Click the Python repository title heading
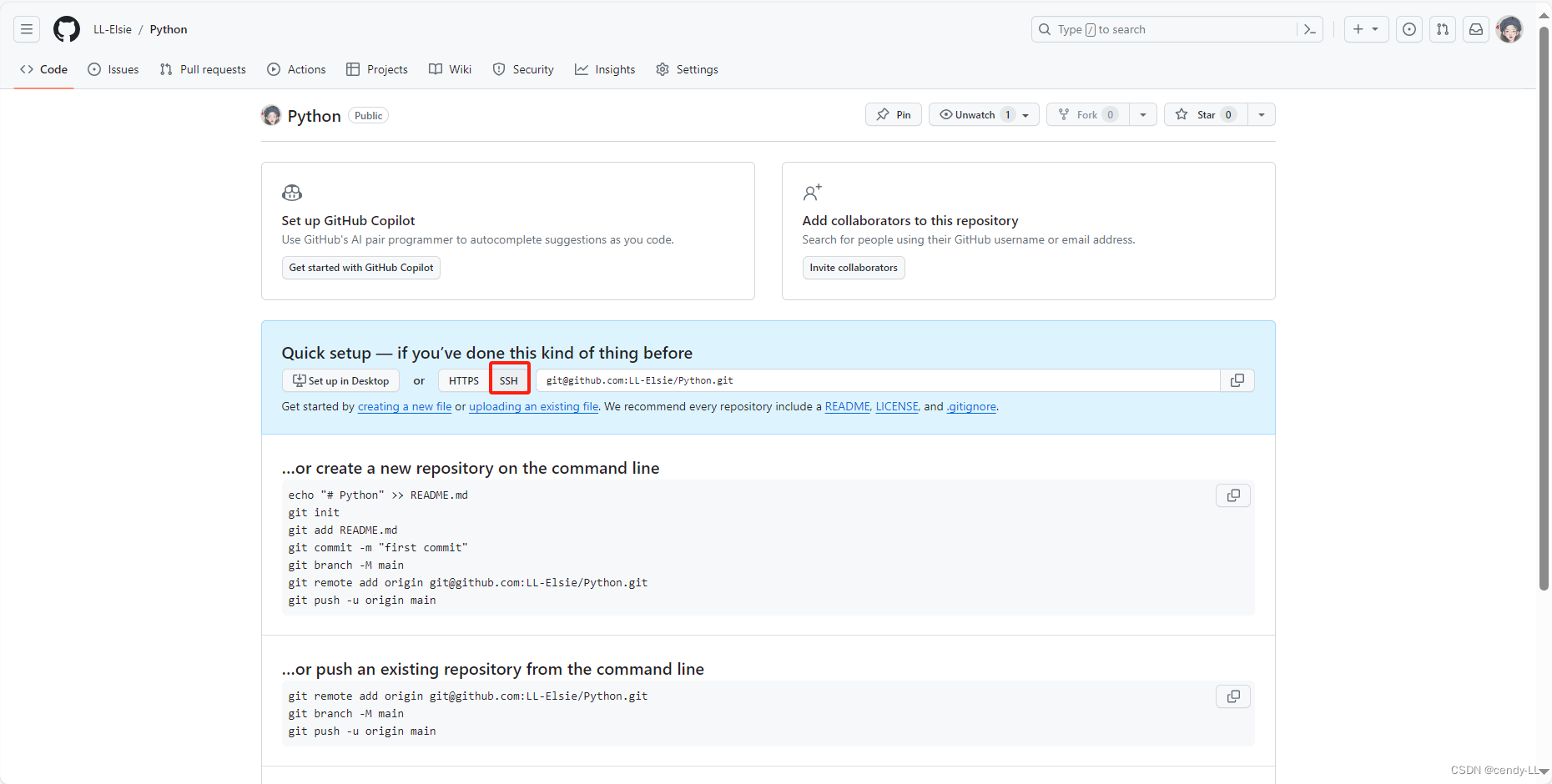1552x784 pixels. (315, 116)
